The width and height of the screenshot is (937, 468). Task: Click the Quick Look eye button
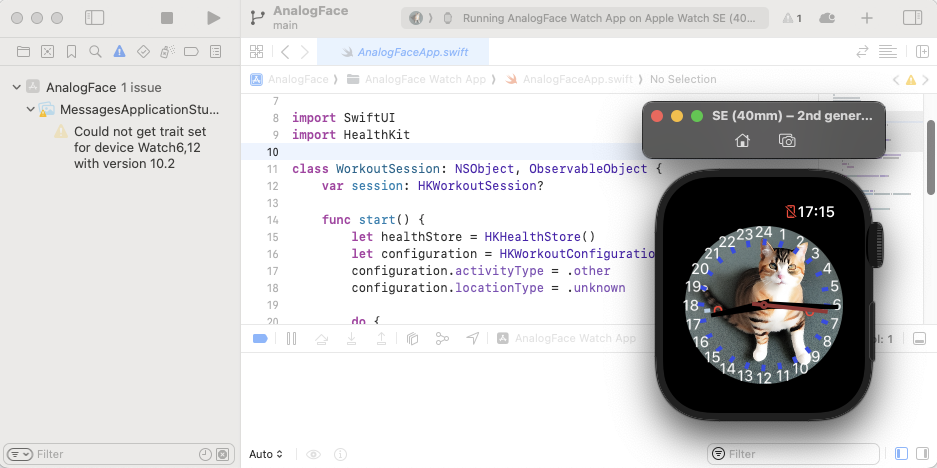313,454
